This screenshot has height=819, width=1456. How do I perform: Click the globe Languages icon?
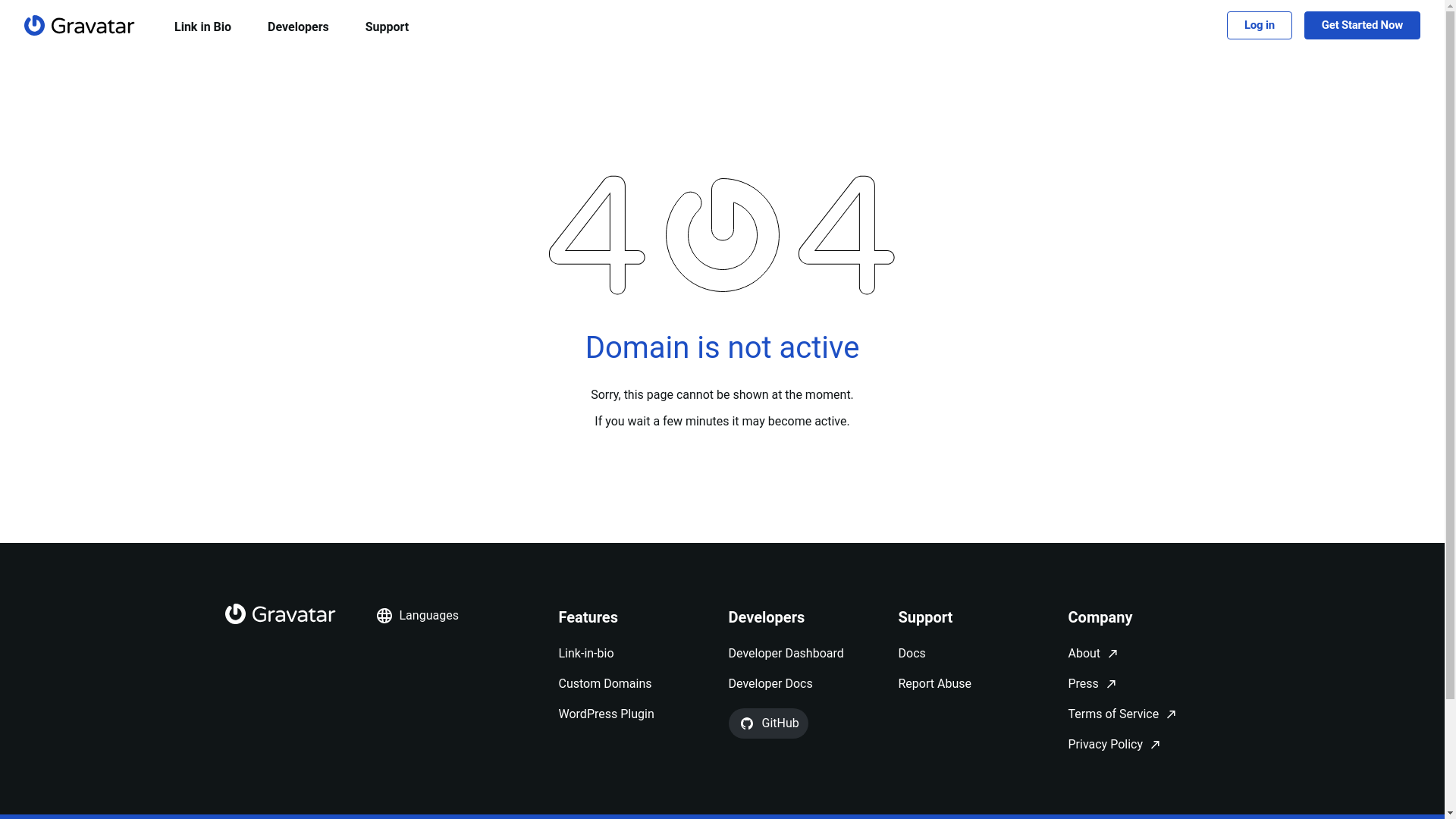[x=384, y=616]
